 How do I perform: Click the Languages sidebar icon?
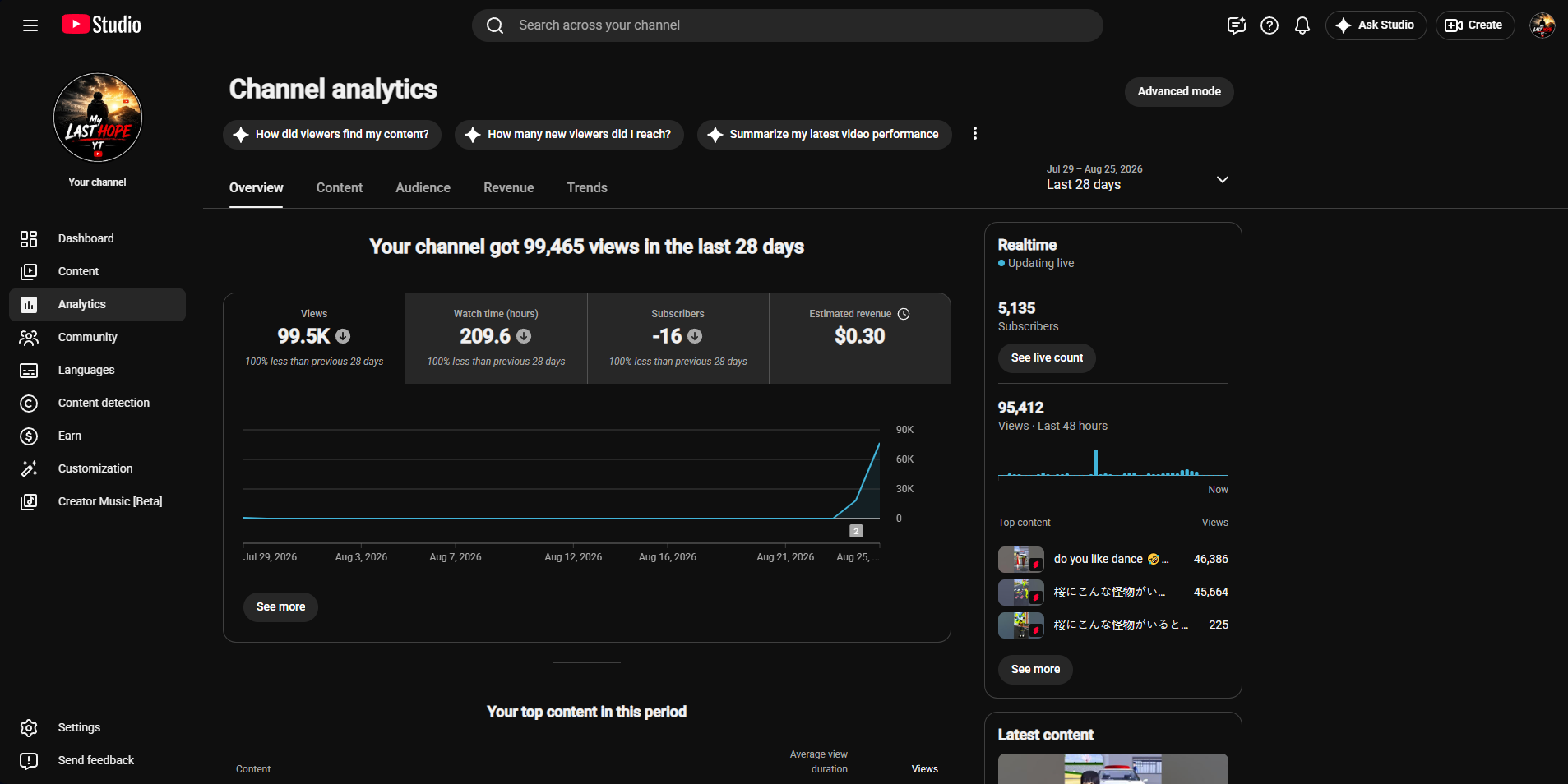click(29, 370)
